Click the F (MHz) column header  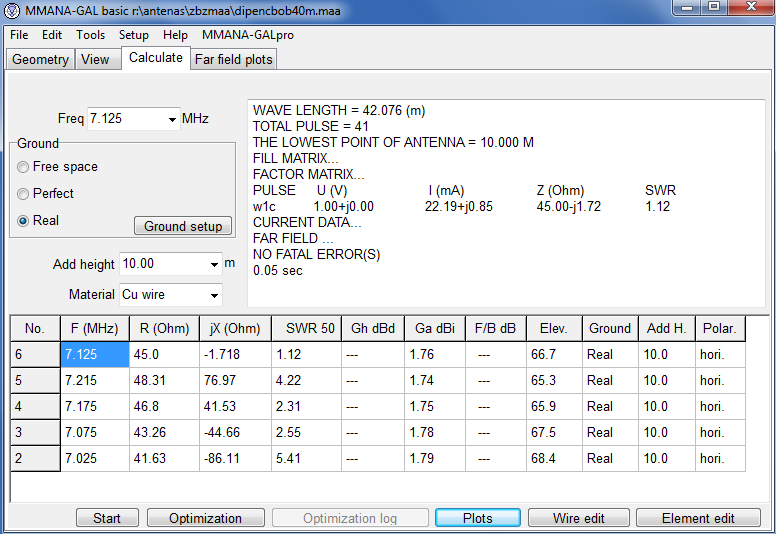click(95, 329)
